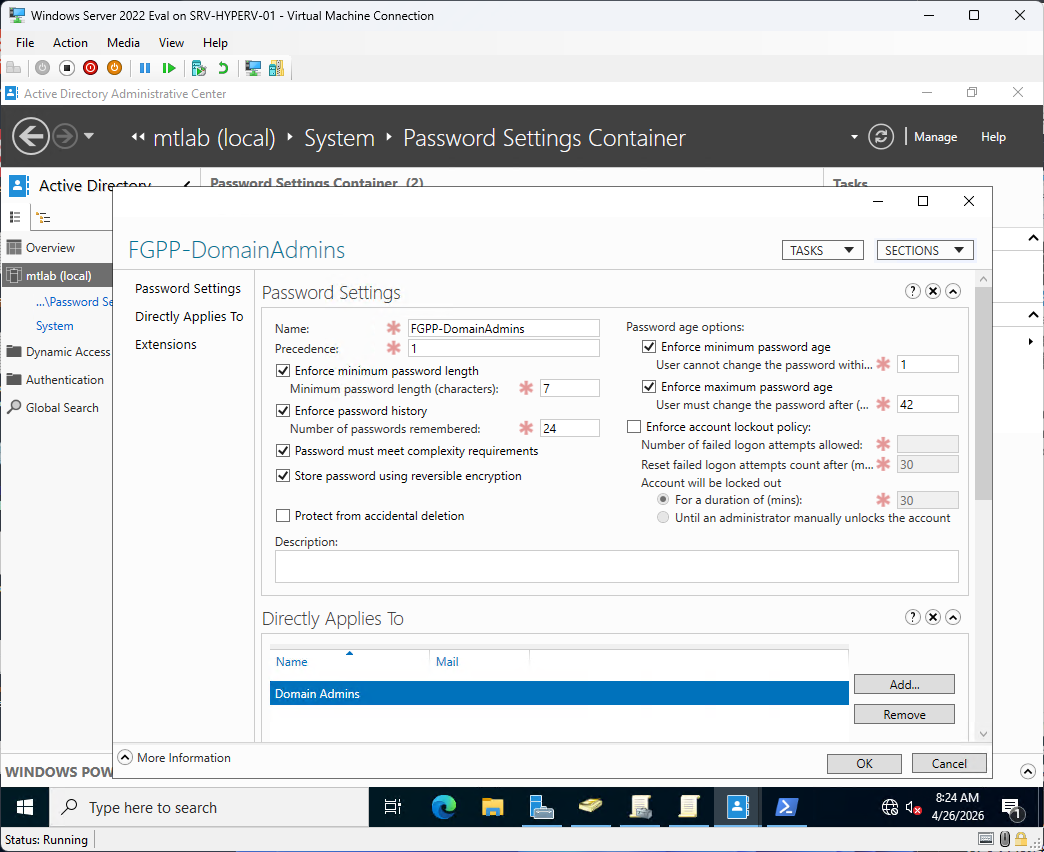Collapse the Active Directory navigation pane
1044x852 pixels.
(x=187, y=185)
